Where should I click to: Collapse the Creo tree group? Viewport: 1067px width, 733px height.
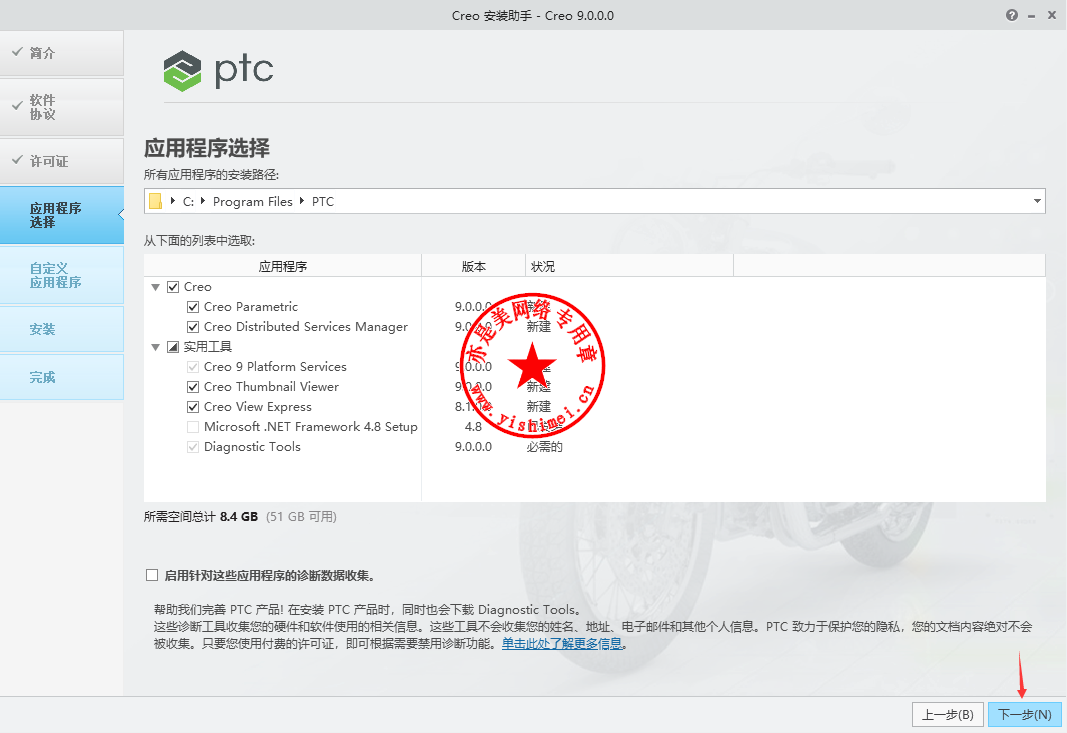(x=155, y=287)
